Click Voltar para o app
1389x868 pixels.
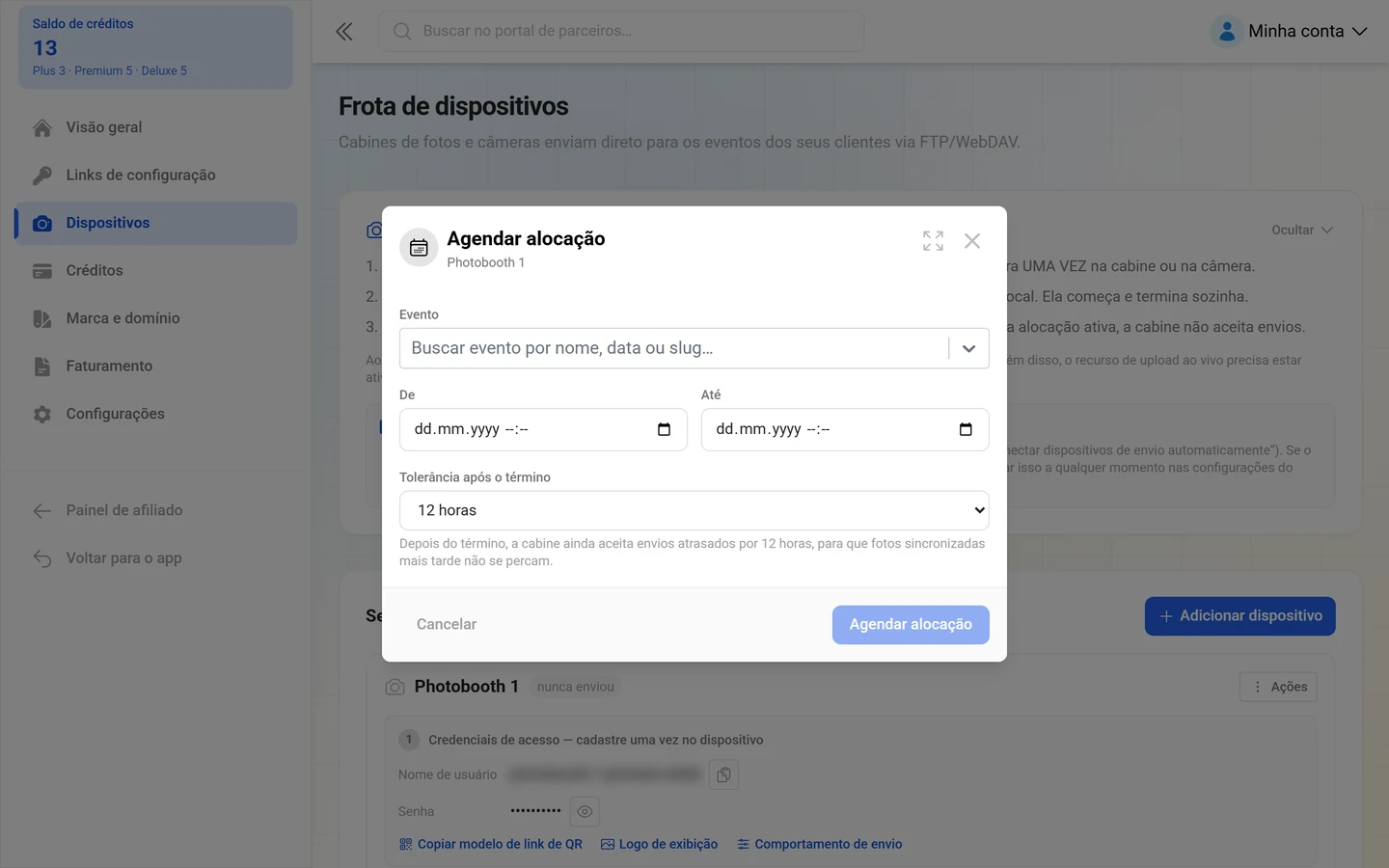tap(156, 557)
